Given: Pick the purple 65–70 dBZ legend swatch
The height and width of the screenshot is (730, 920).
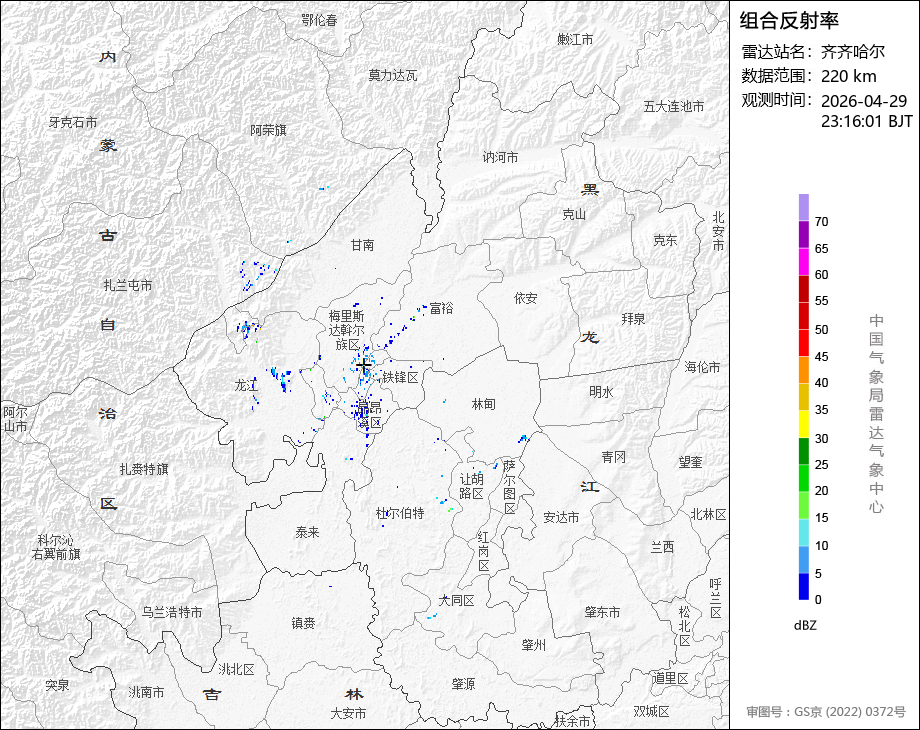Looking at the screenshot, I should 804,234.
